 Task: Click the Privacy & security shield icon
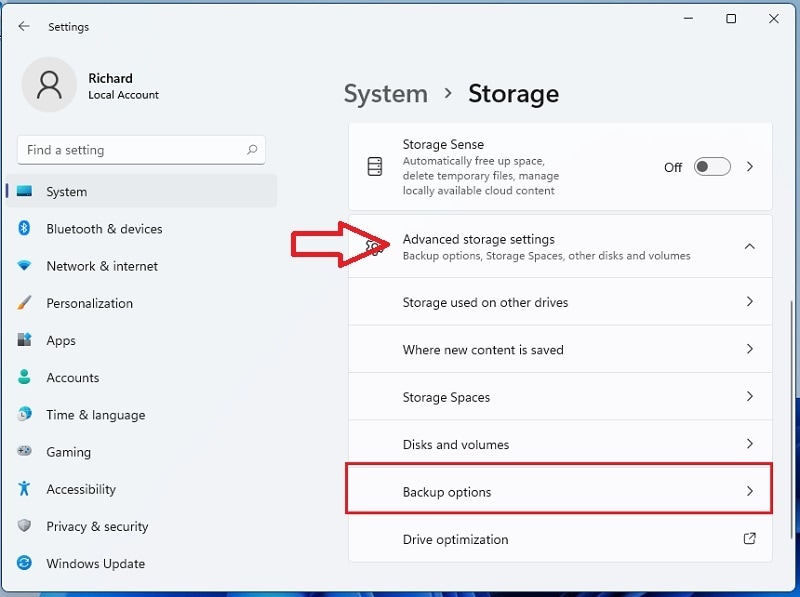(25, 526)
